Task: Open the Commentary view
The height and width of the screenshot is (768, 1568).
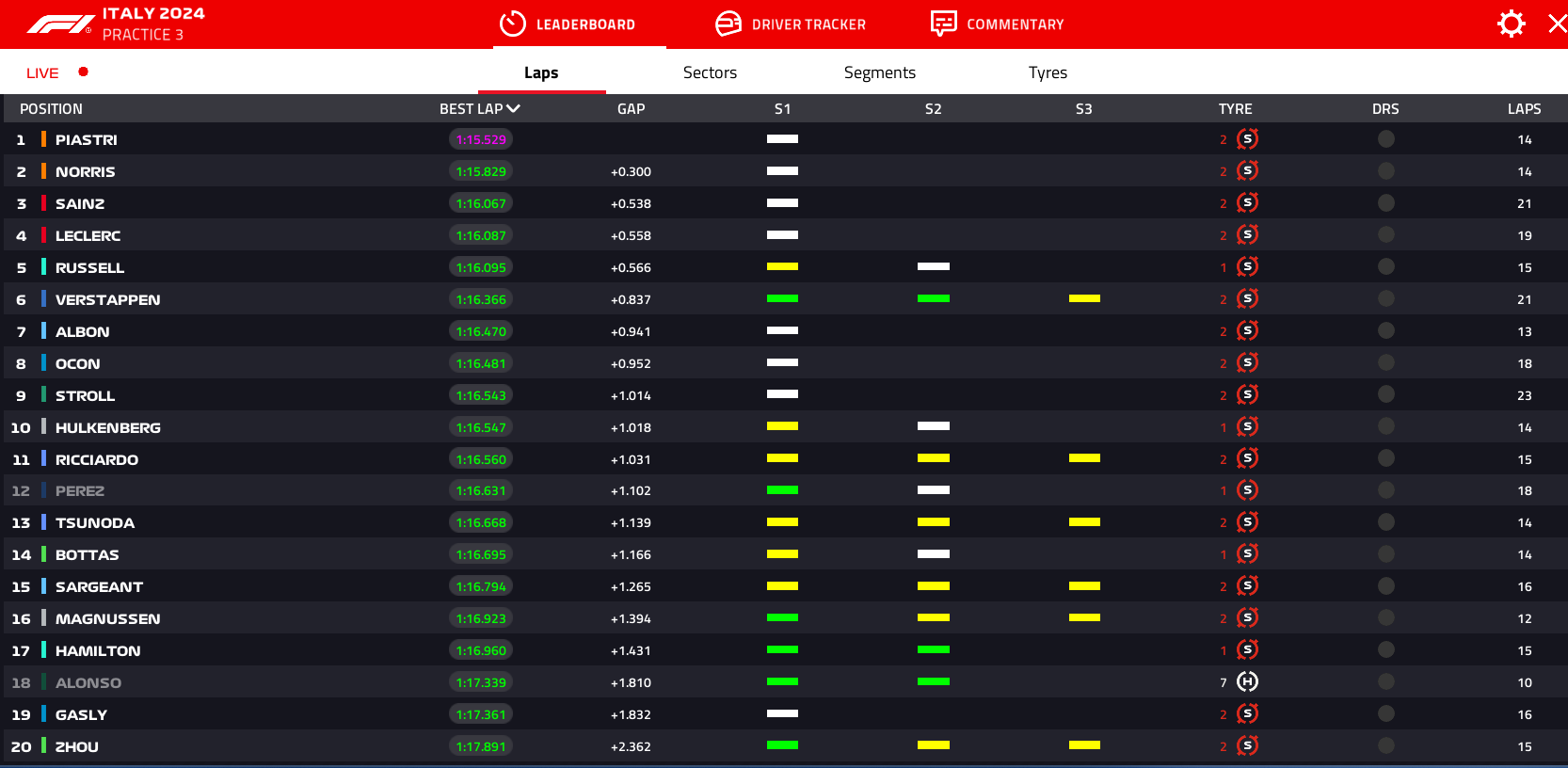Action: click(998, 24)
